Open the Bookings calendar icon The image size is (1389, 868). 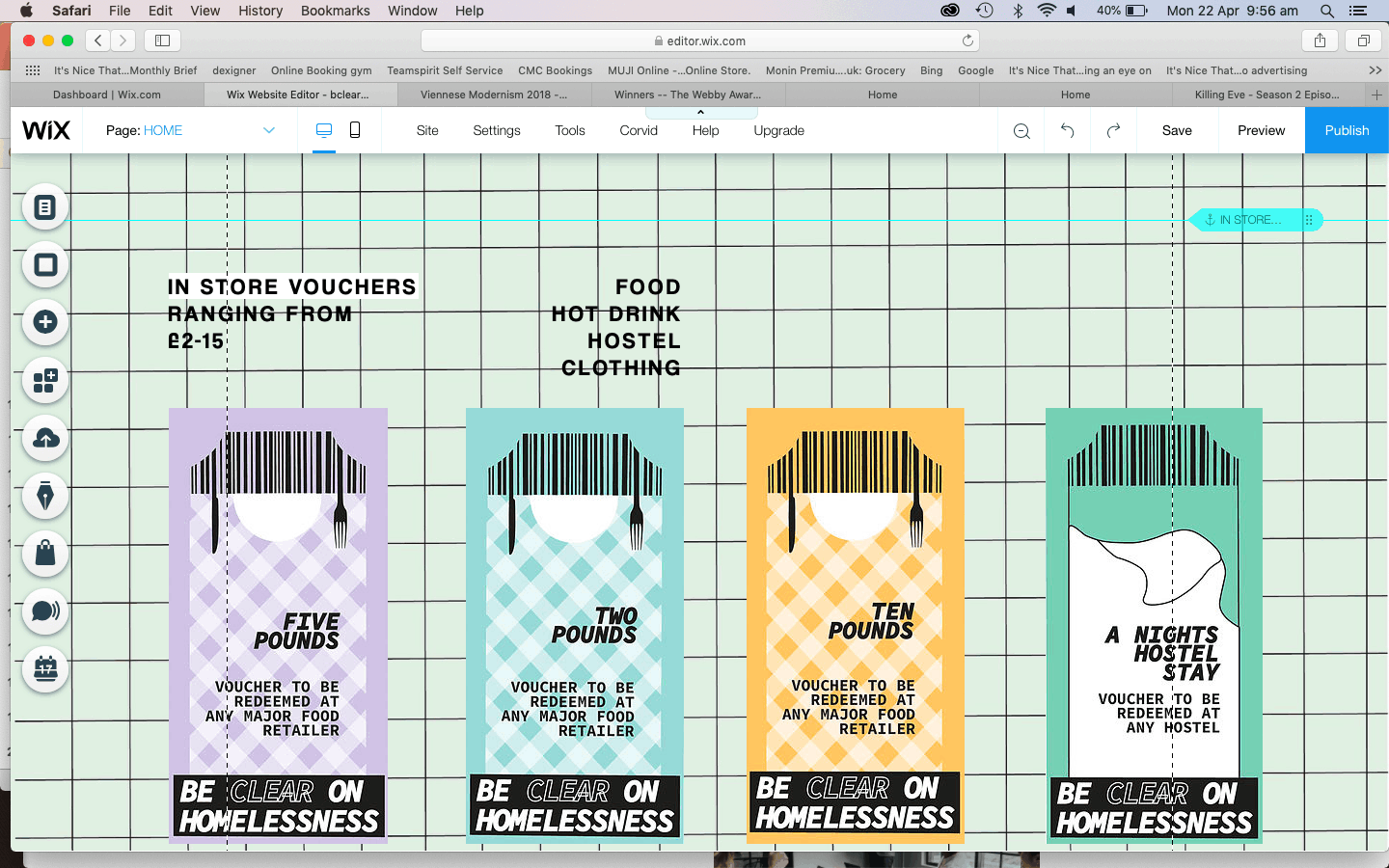[x=45, y=668]
